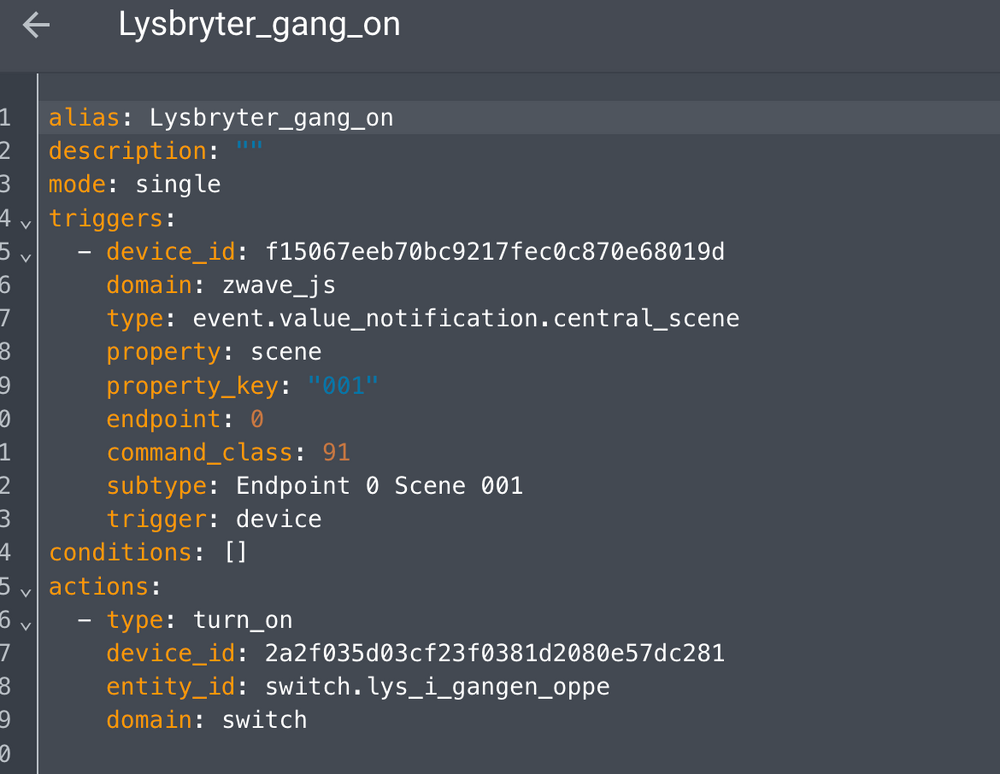Click trigger device_id f15067eeb70bc9217fec0c870e68019d

coord(495,251)
